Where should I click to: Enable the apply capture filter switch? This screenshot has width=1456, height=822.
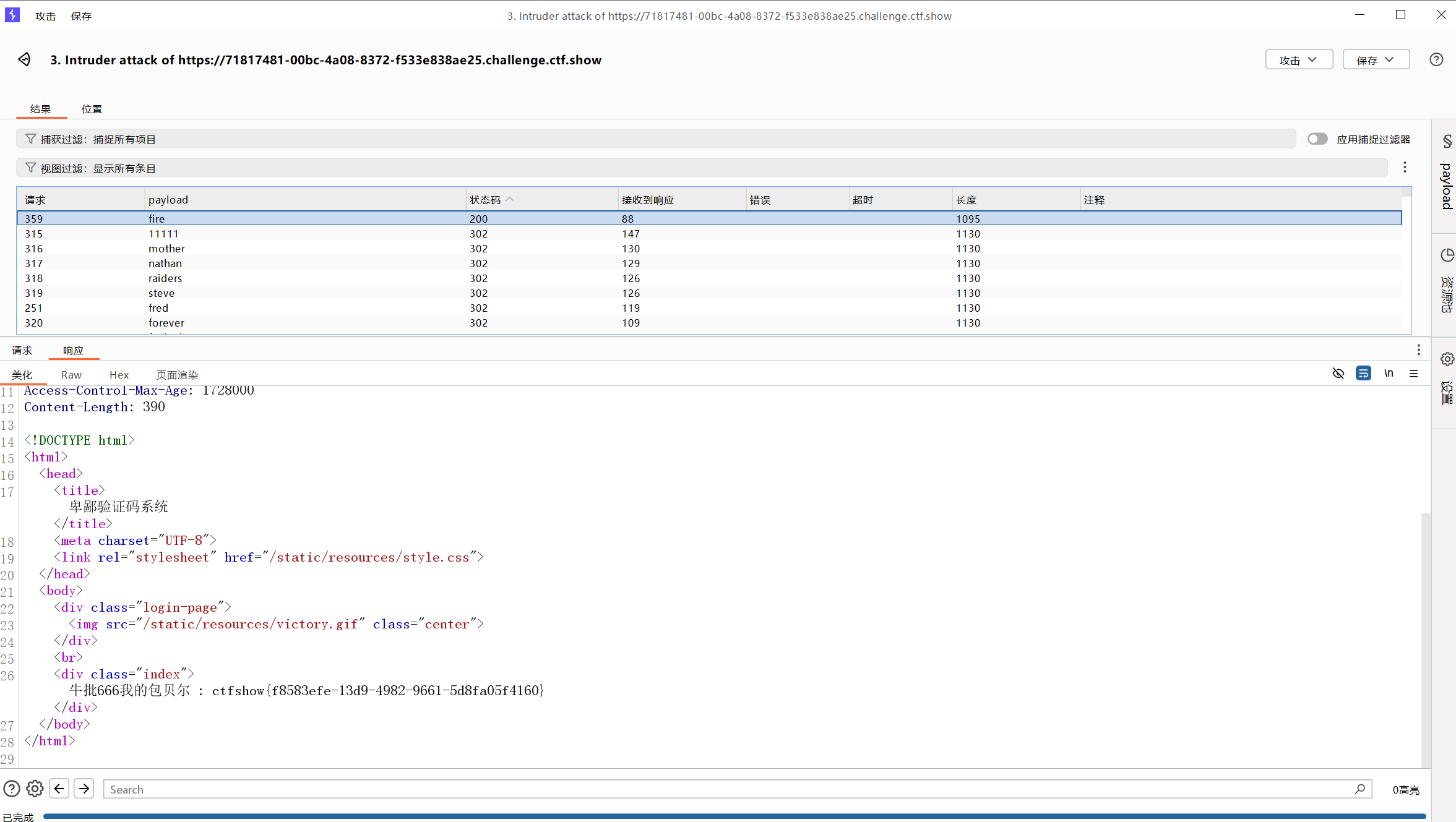coord(1317,139)
